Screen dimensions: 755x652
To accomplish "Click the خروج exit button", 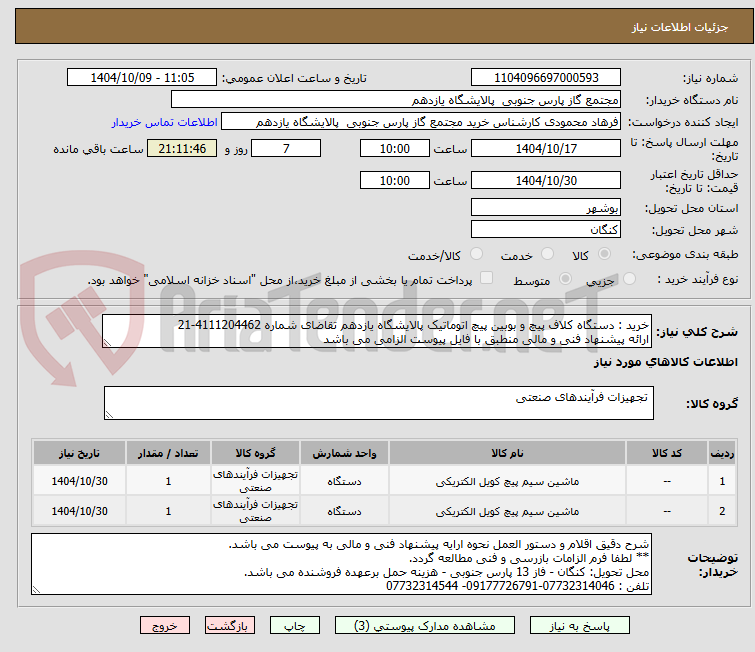I will [165, 626].
